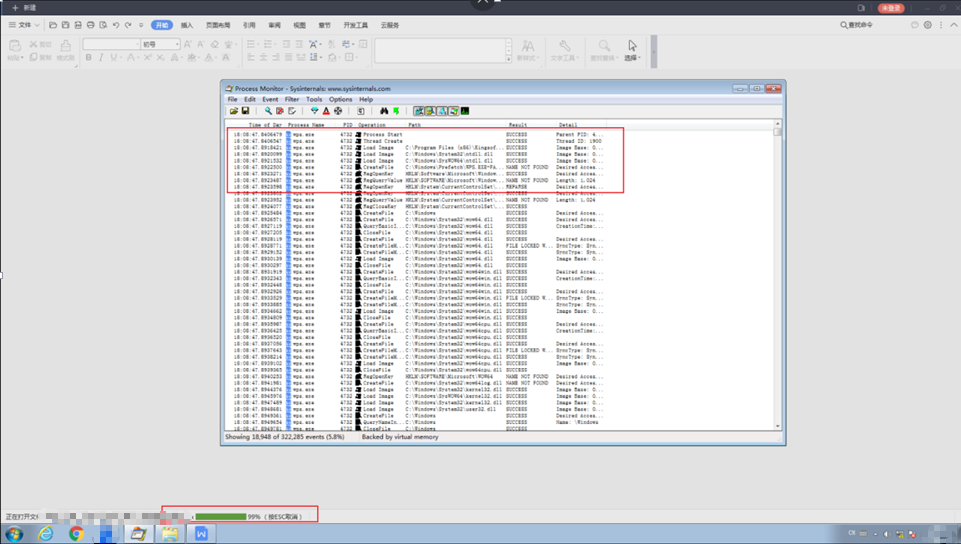Screen dimensions: 961x544
Task: Click Jump To Object green arrow icon
Action: [396, 111]
